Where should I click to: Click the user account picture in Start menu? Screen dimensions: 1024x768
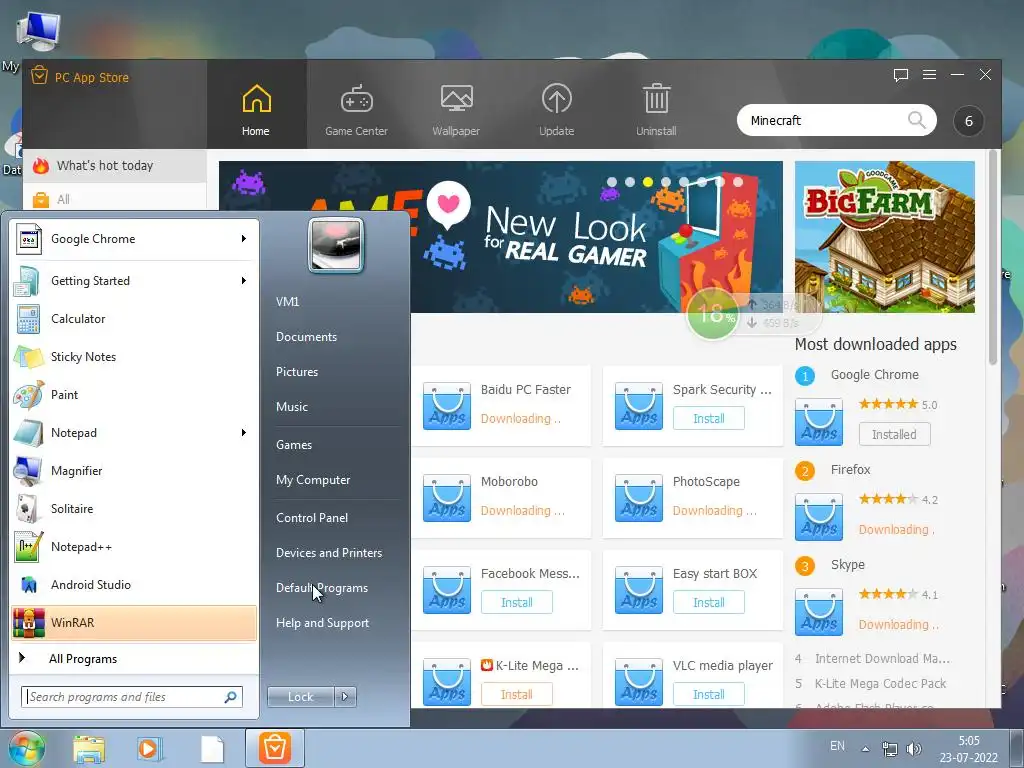click(336, 245)
